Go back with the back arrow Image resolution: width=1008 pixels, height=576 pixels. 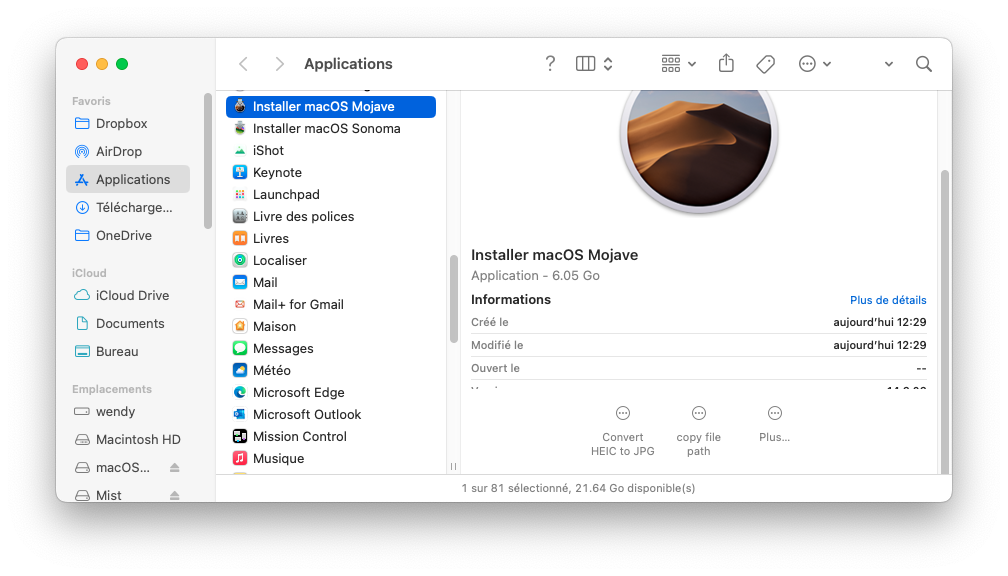tap(243, 64)
